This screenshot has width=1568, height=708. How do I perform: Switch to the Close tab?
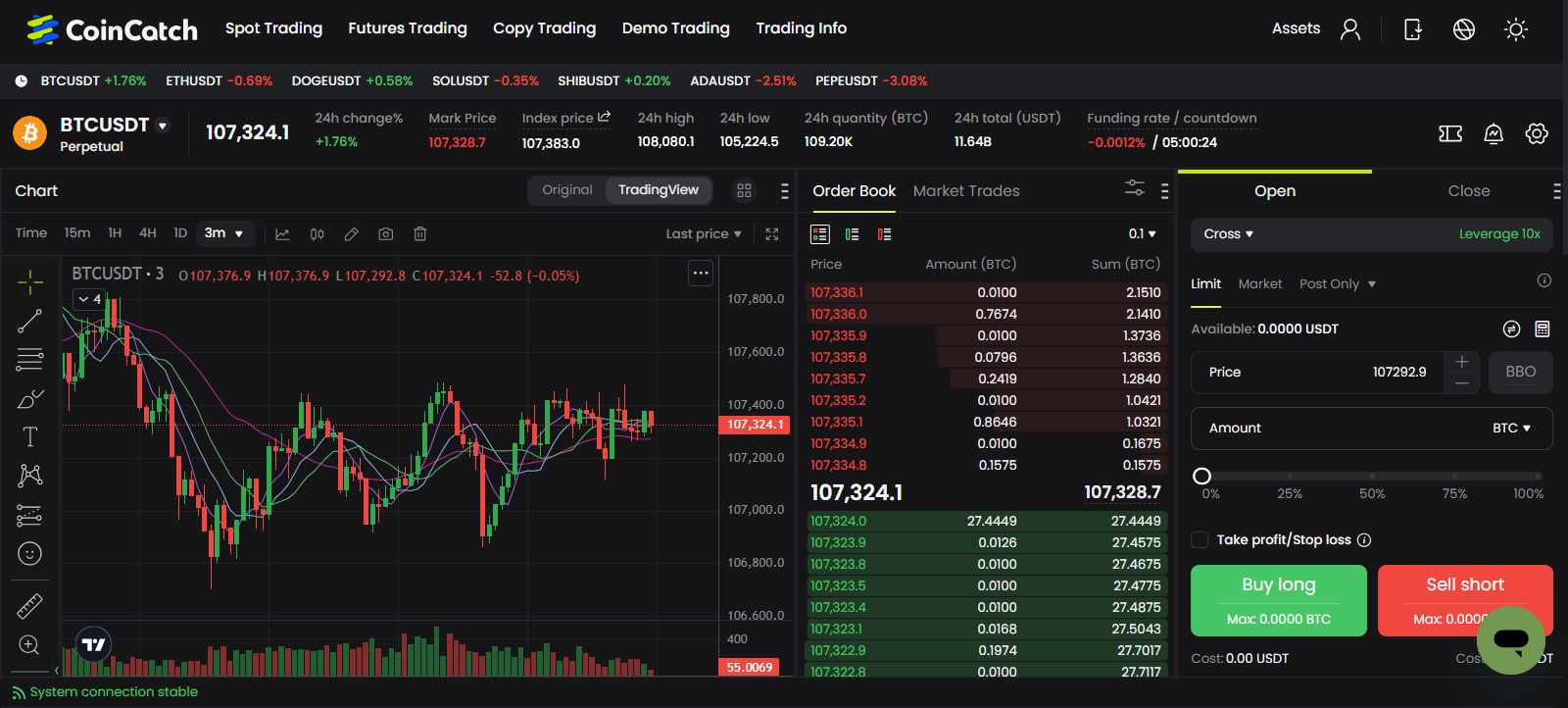click(1469, 190)
